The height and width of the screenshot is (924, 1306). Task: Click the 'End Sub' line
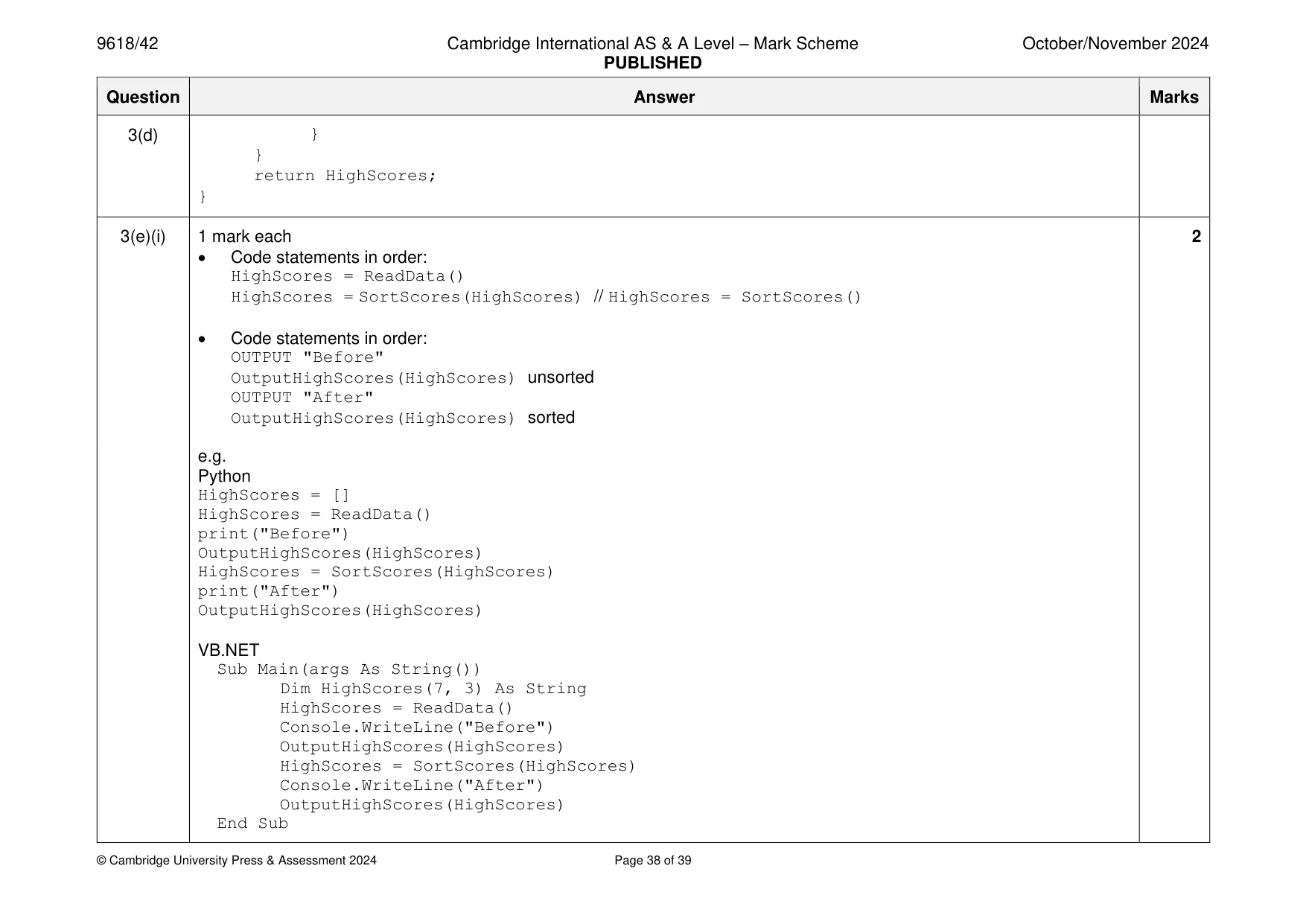[252, 823]
